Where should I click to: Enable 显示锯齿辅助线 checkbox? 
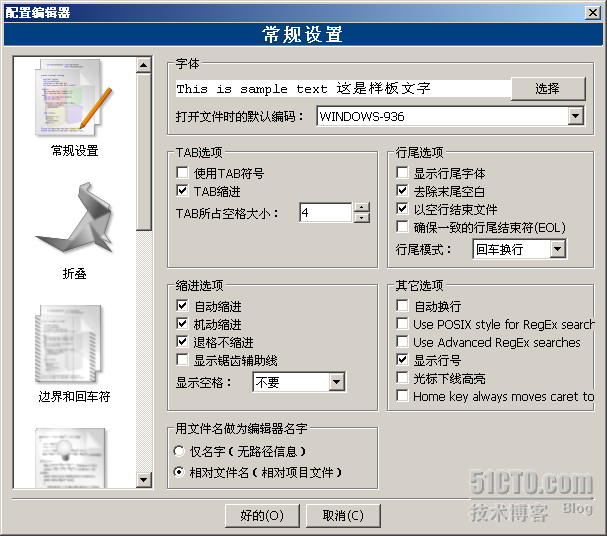pyautogui.click(x=182, y=360)
